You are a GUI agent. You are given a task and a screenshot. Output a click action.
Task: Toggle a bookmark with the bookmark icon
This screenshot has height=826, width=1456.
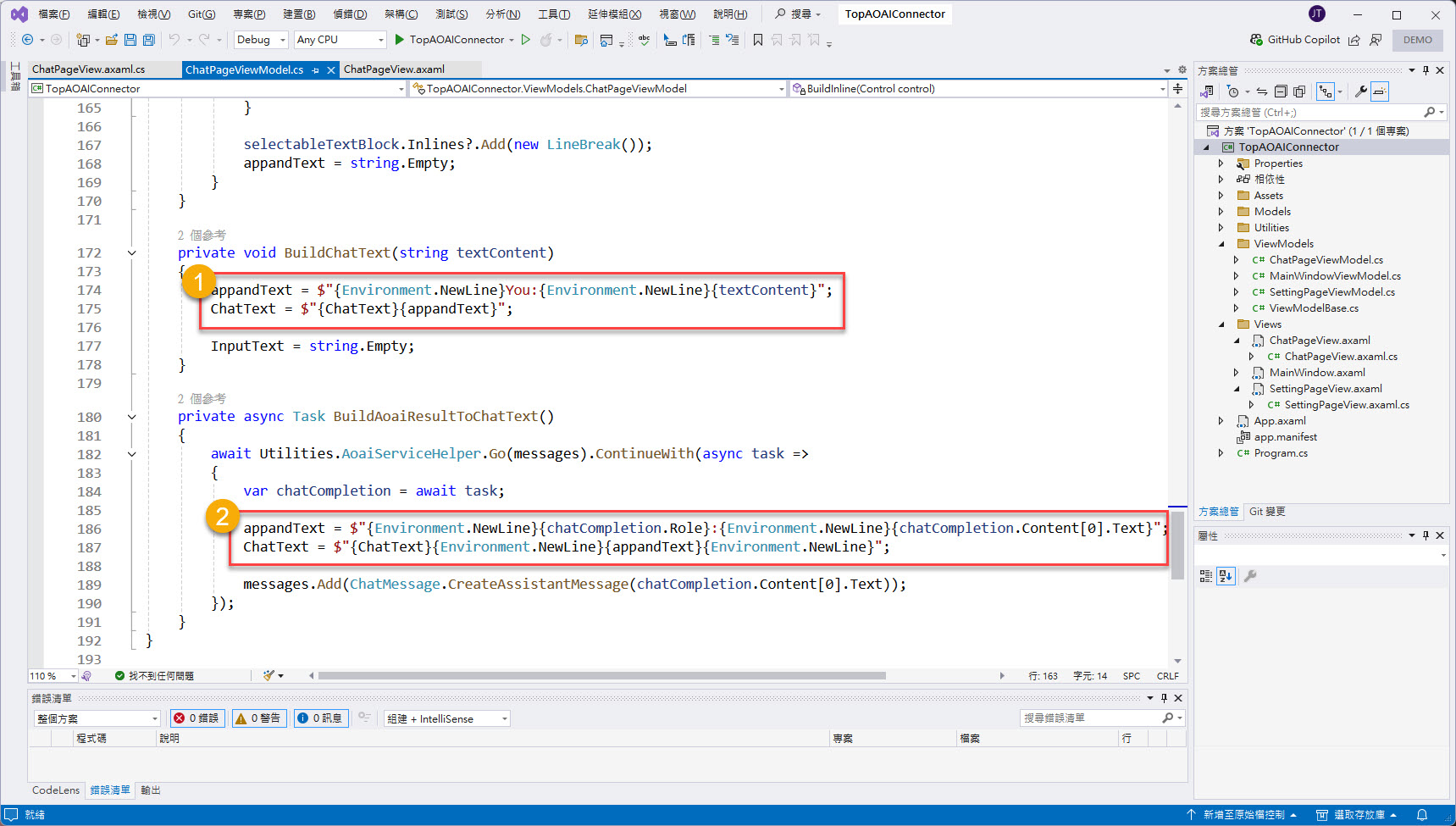[x=758, y=40]
